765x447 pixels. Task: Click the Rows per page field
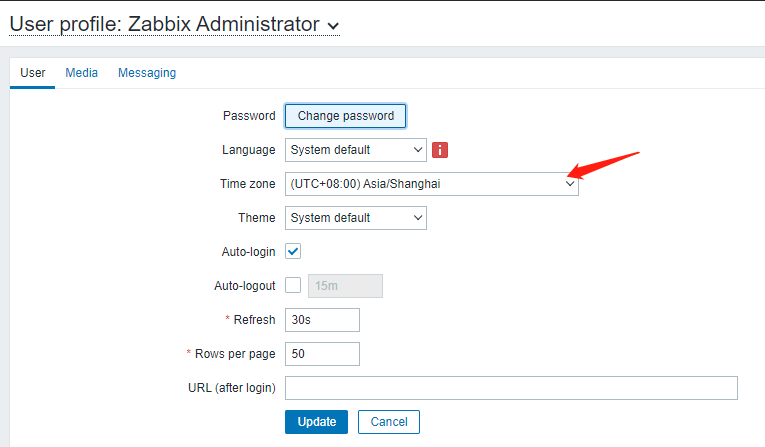point(322,354)
